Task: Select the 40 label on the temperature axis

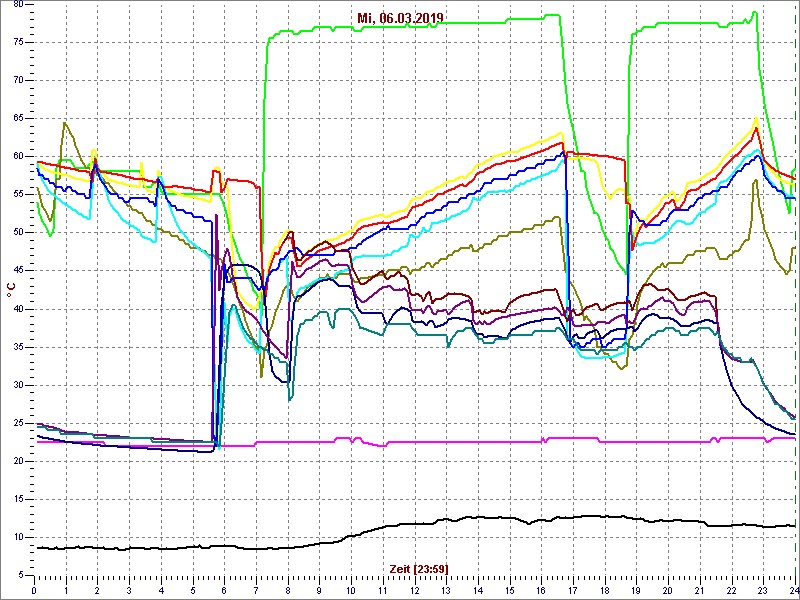Action: [x=17, y=309]
